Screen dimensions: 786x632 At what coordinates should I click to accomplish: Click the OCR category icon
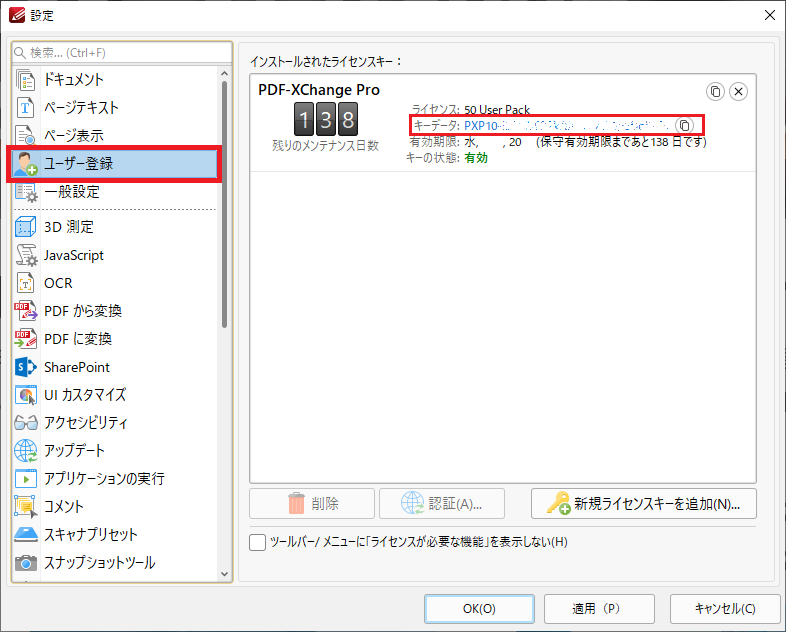(25, 283)
